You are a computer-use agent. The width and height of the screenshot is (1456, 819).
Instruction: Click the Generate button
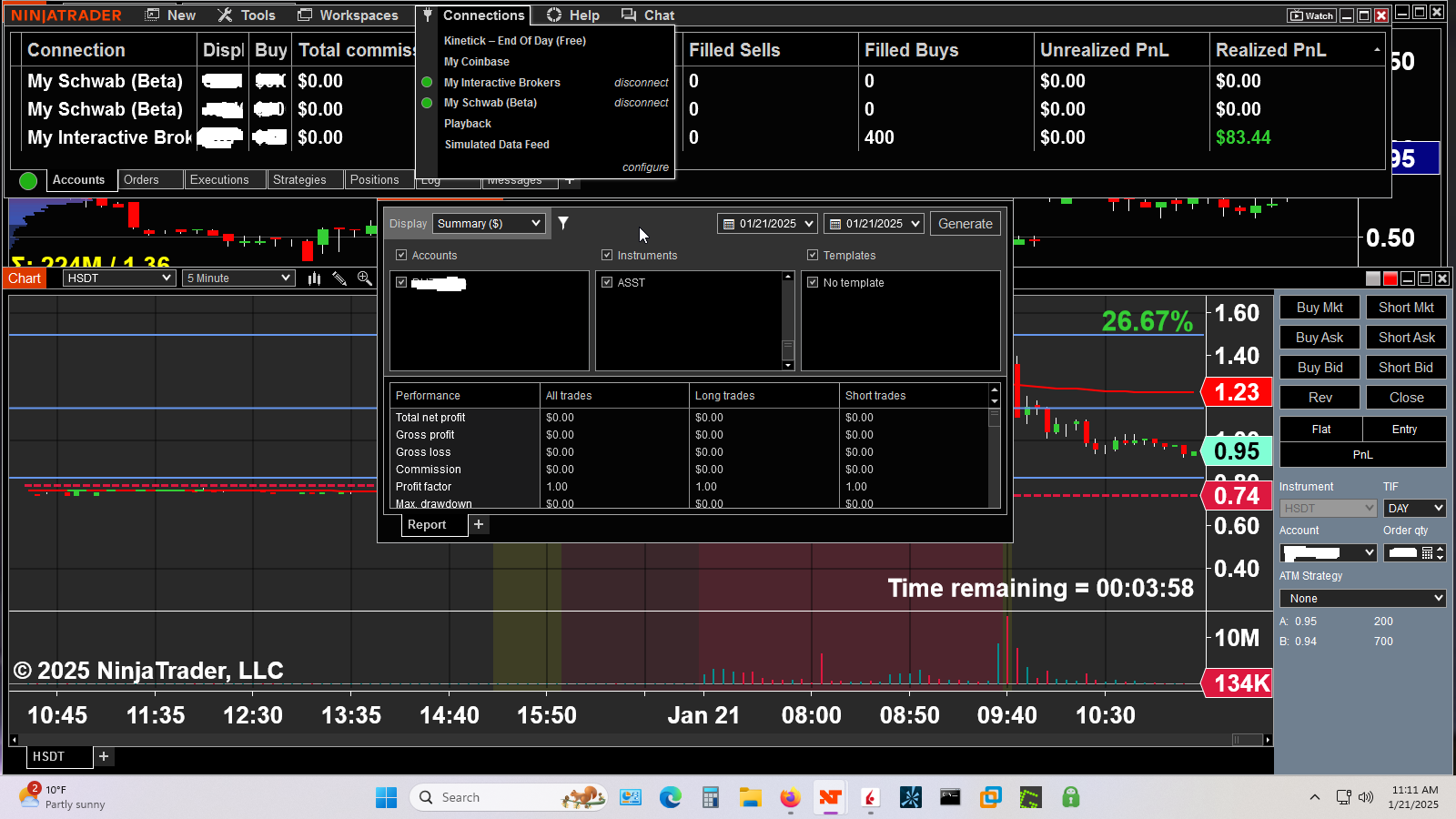click(966, 224)
